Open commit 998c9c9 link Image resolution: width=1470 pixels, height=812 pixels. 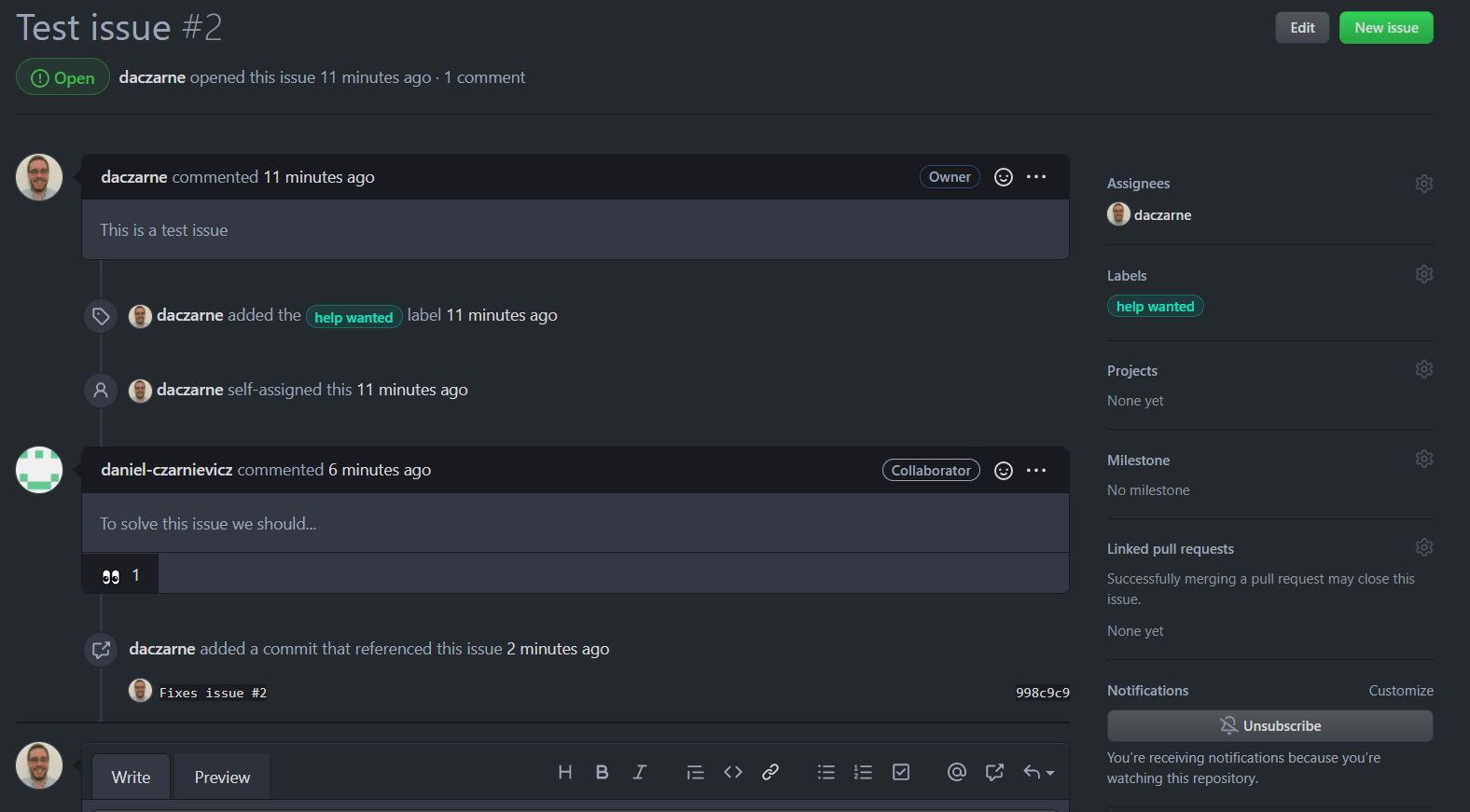[x=1042, y=693]
